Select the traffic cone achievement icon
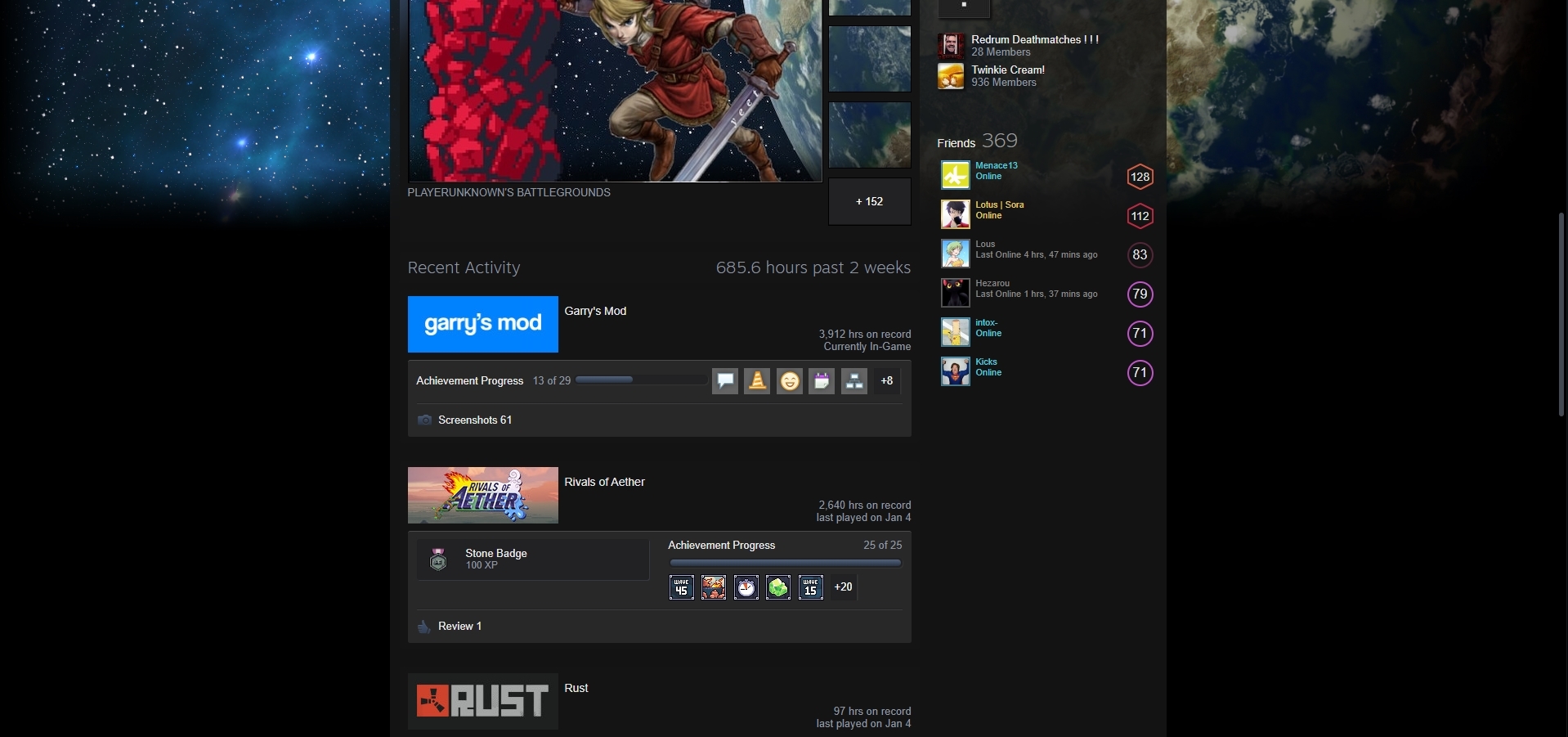The height and width of the screenshot is (737, 1568). [756, 380]
